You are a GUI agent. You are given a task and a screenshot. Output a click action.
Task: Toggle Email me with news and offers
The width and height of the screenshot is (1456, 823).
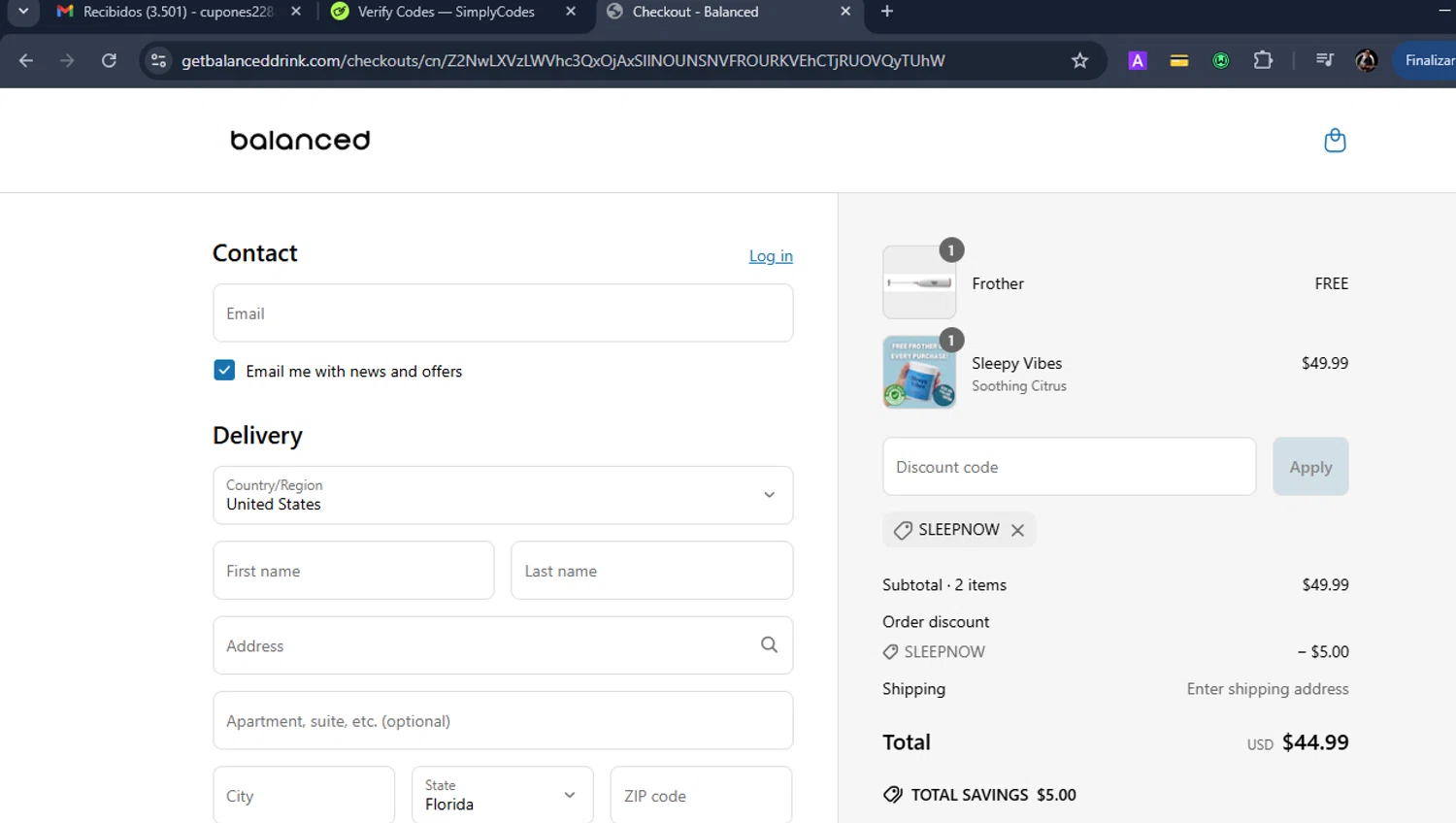coord(224,371)
